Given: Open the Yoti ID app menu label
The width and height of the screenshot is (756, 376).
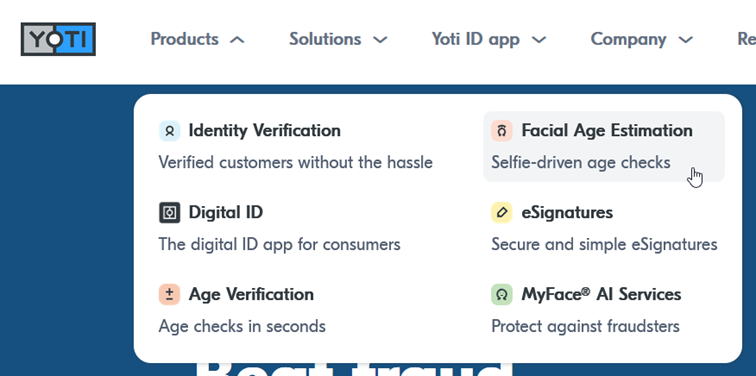Looking at the screenshot, I should (475, 40).
